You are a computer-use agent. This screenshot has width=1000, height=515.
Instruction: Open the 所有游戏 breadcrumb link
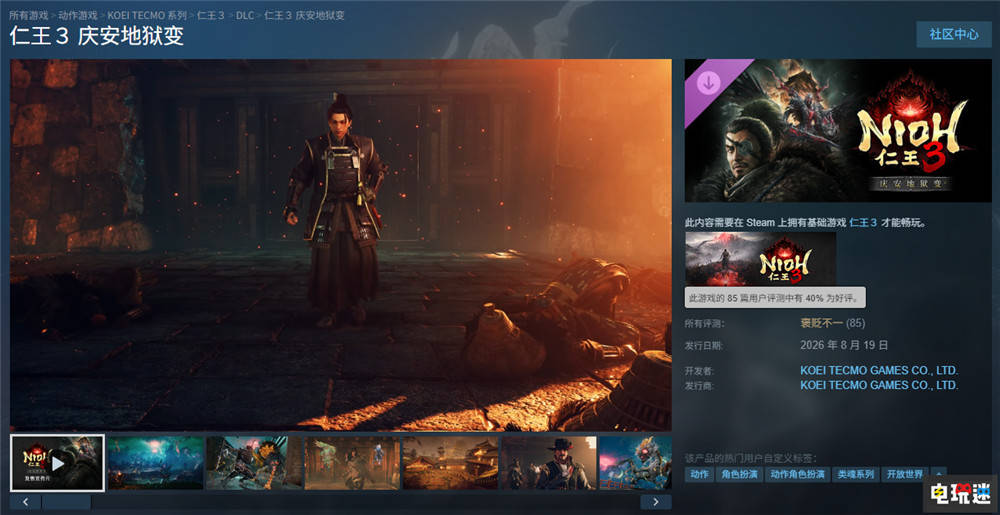click(29, 15)
